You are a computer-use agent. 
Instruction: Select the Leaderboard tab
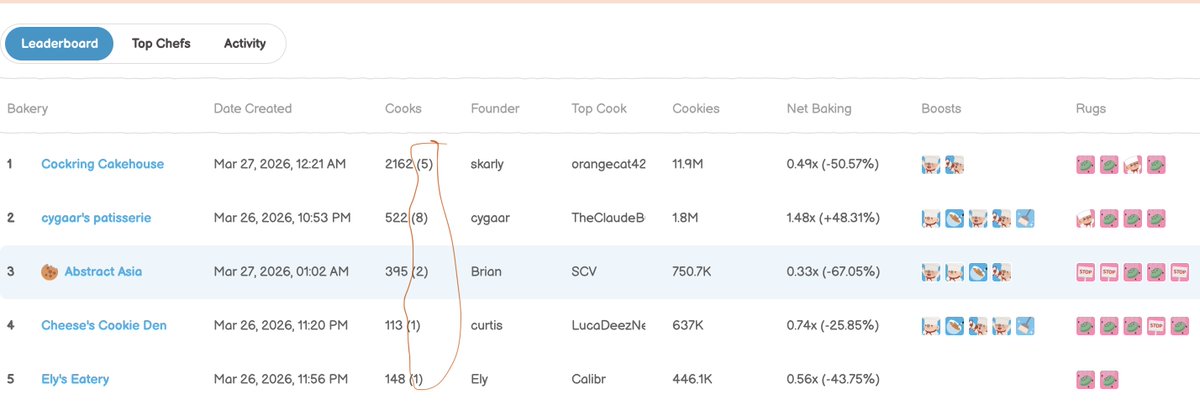pos(60,44)
